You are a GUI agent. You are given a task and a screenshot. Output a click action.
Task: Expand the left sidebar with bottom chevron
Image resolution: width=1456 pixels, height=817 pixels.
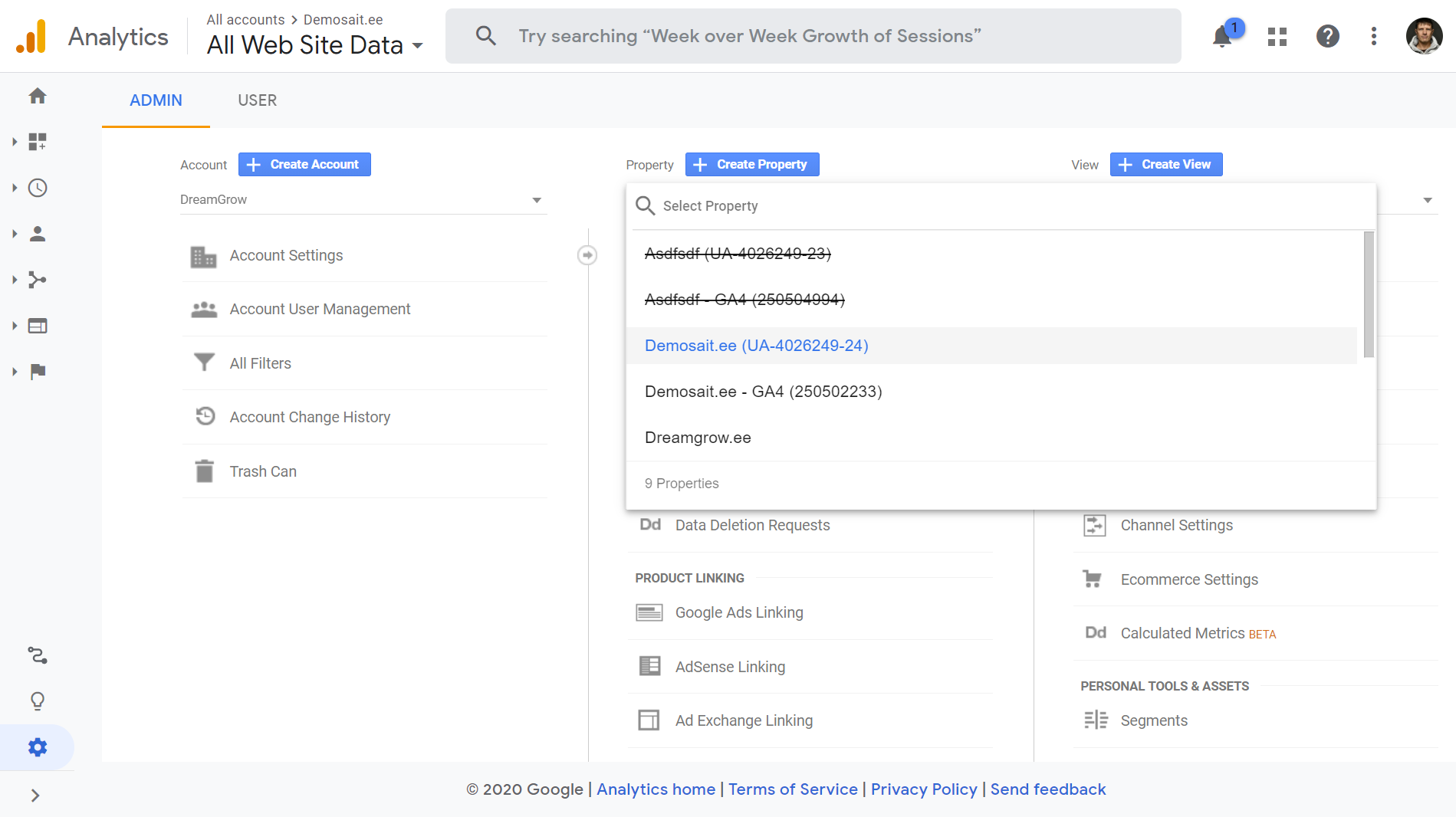35,796
